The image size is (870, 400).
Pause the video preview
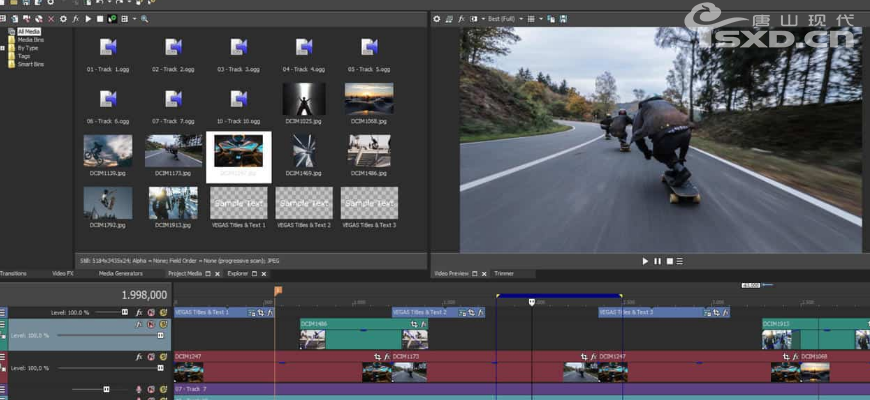(x=657, y=261)
